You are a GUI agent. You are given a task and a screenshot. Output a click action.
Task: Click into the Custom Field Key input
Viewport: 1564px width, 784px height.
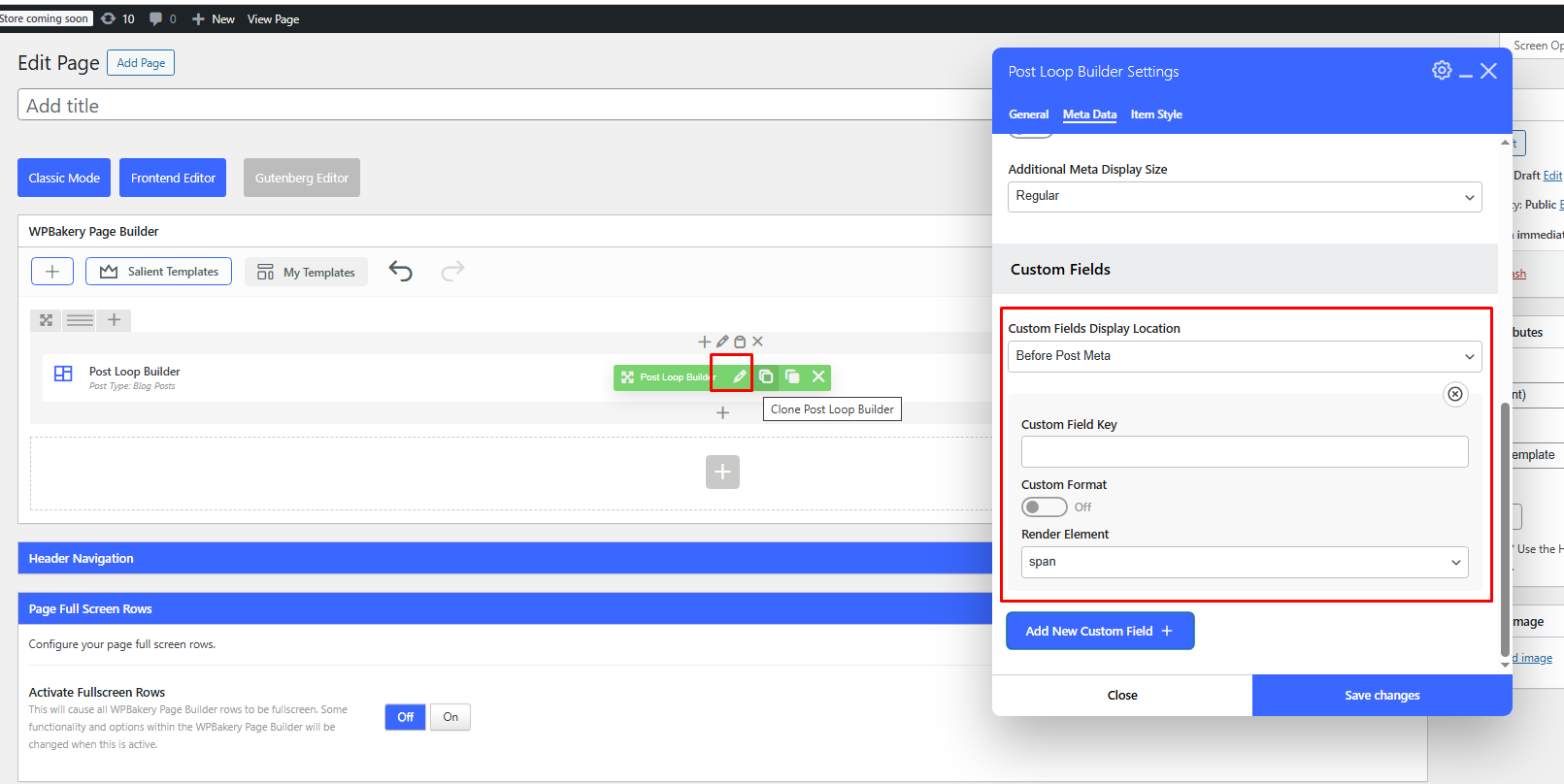[x=1245, y=452]
